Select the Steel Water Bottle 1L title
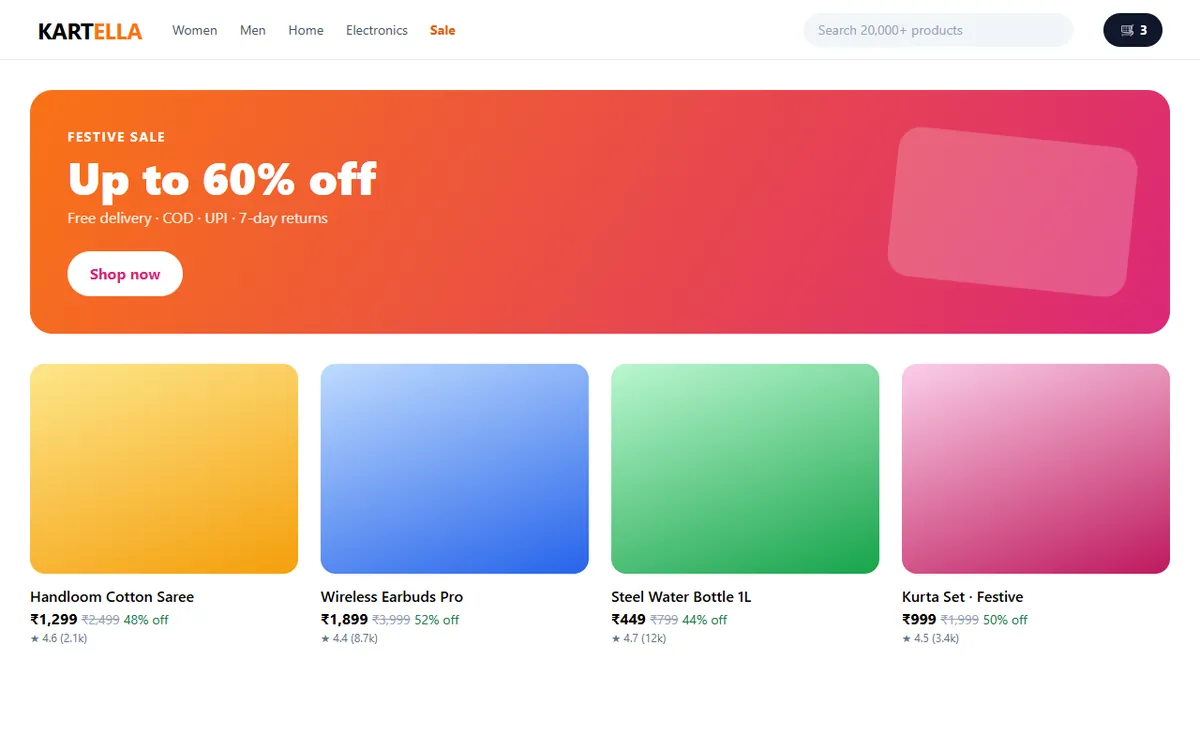 click(681, 597)
